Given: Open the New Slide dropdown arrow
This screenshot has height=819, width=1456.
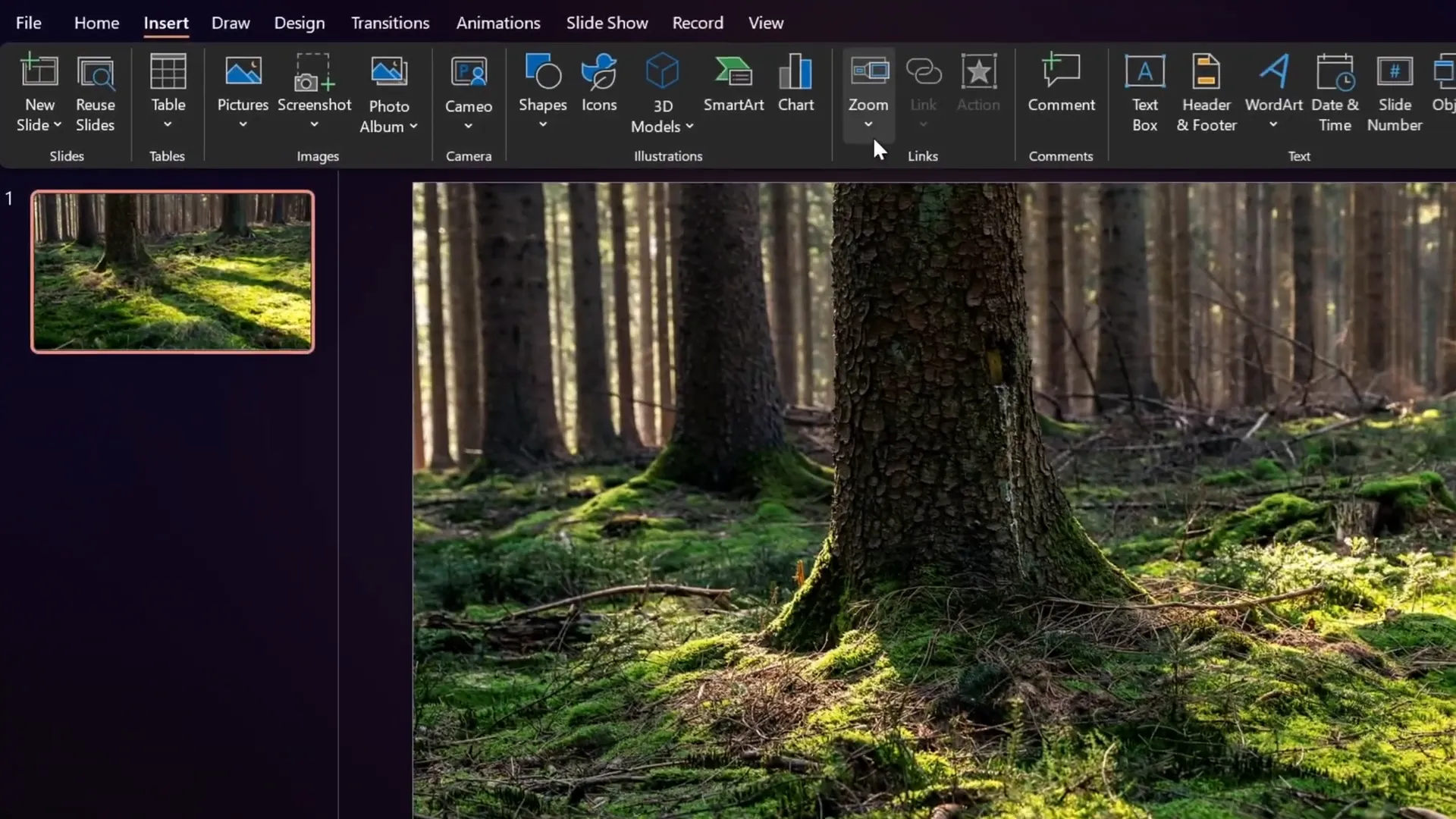Looking at the screenshot, I should click(x=58, y=125).
